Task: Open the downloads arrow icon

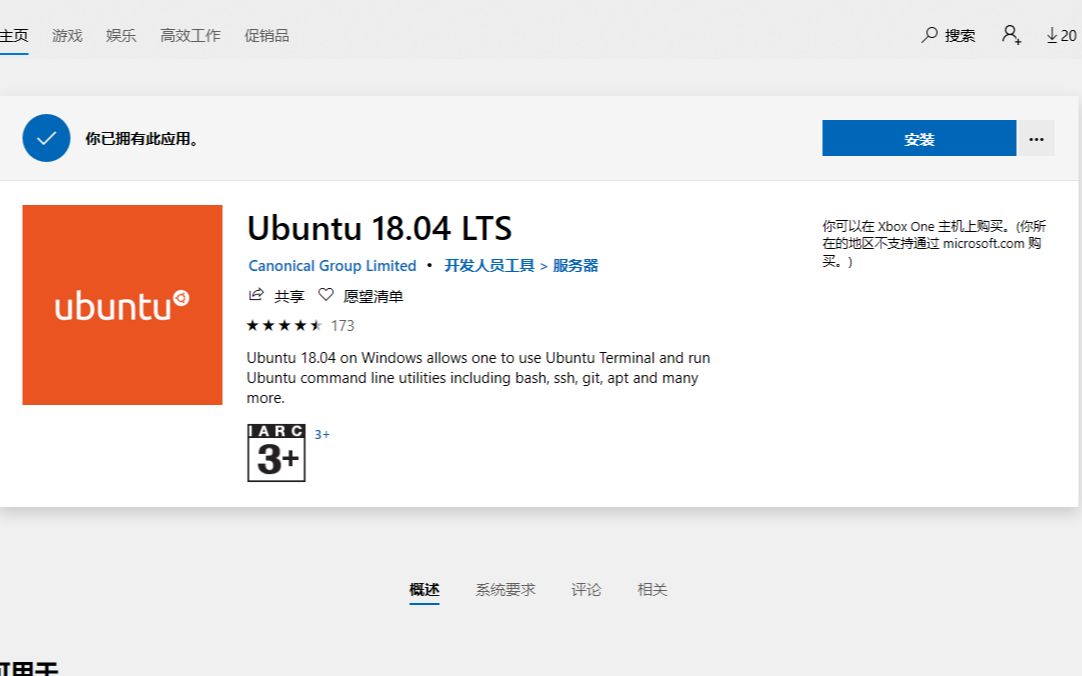Action: coord(1052,35)
